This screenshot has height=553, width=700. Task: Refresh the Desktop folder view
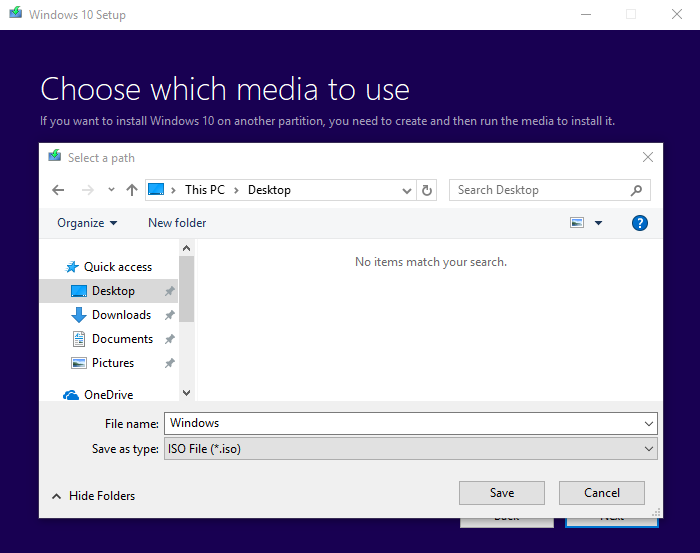pyautogui.click(x=427, y=190)
